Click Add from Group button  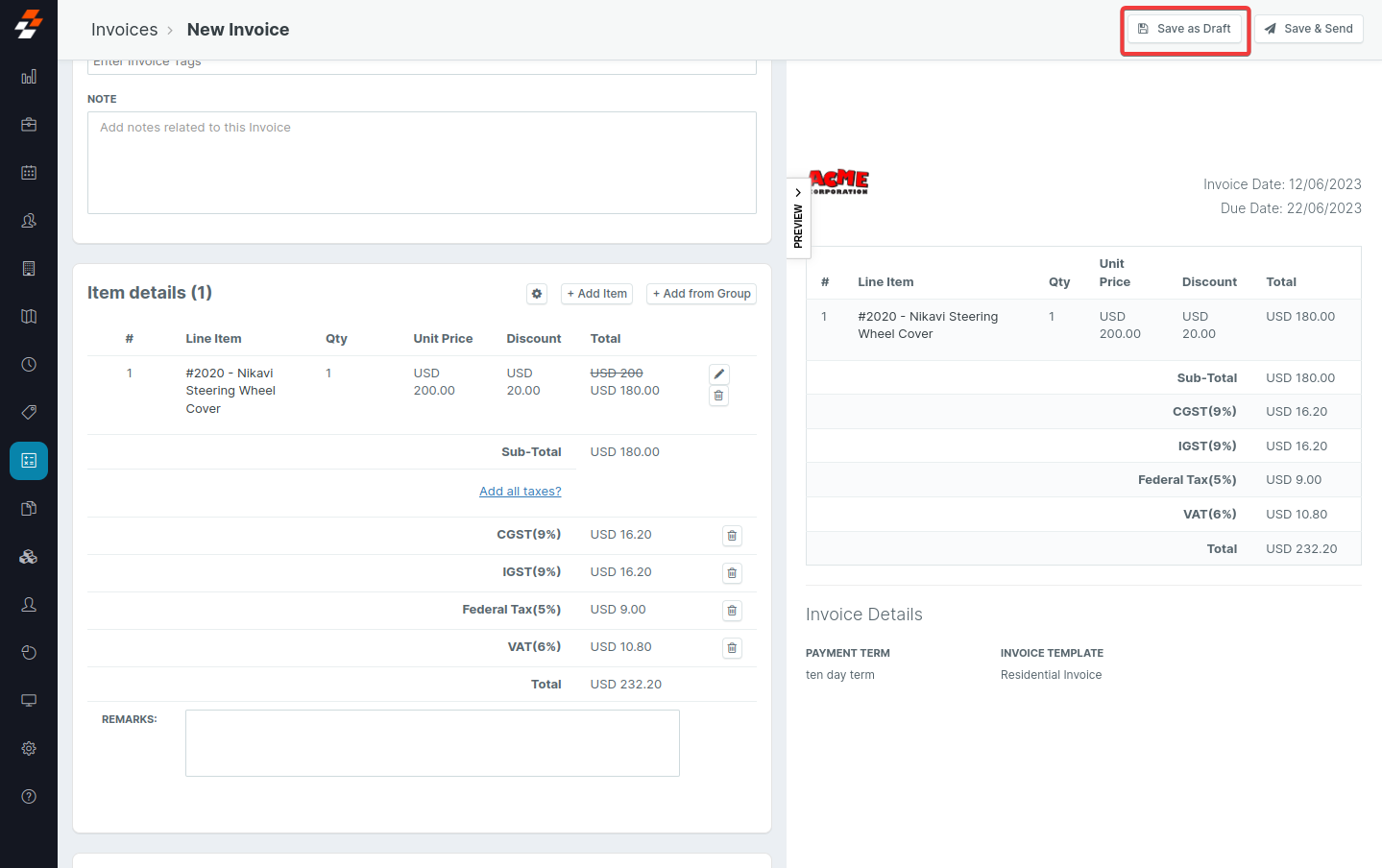701,294
